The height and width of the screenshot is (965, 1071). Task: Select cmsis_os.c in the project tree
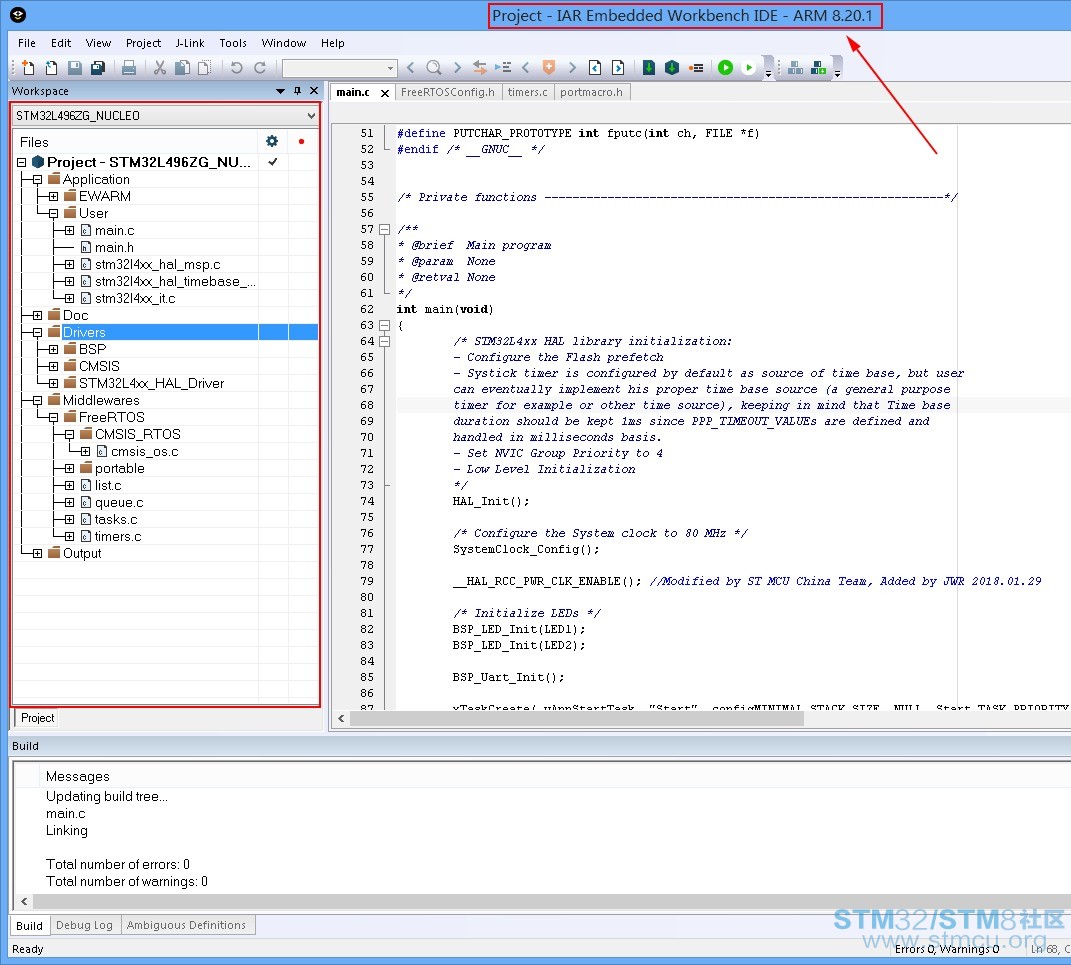(145, 451)
